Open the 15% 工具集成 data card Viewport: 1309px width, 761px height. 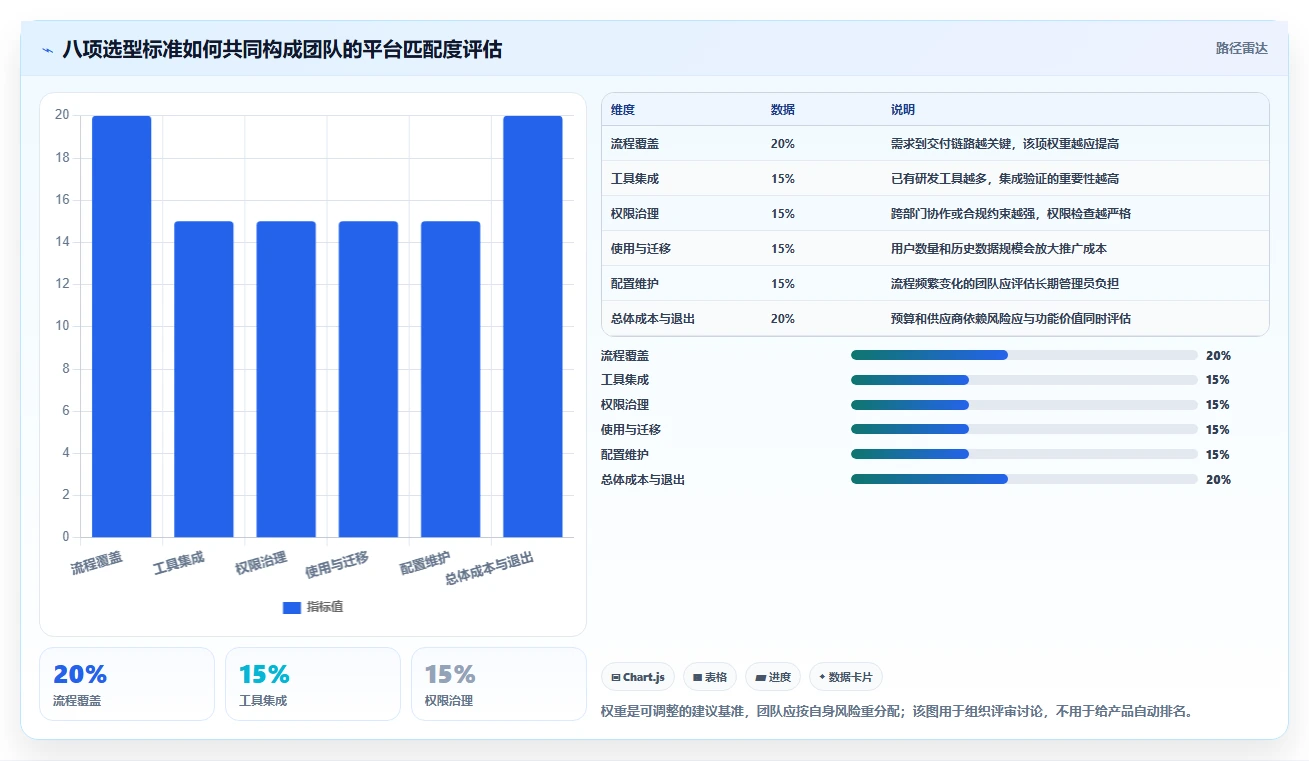pyautogui.click(x=313, y=684)
